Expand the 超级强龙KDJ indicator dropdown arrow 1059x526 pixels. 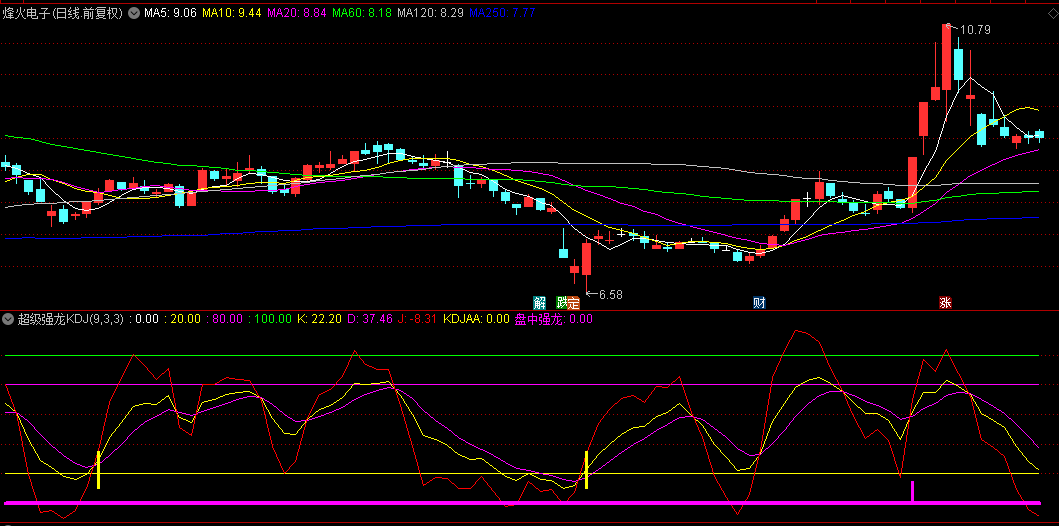(x=8, y=319)
